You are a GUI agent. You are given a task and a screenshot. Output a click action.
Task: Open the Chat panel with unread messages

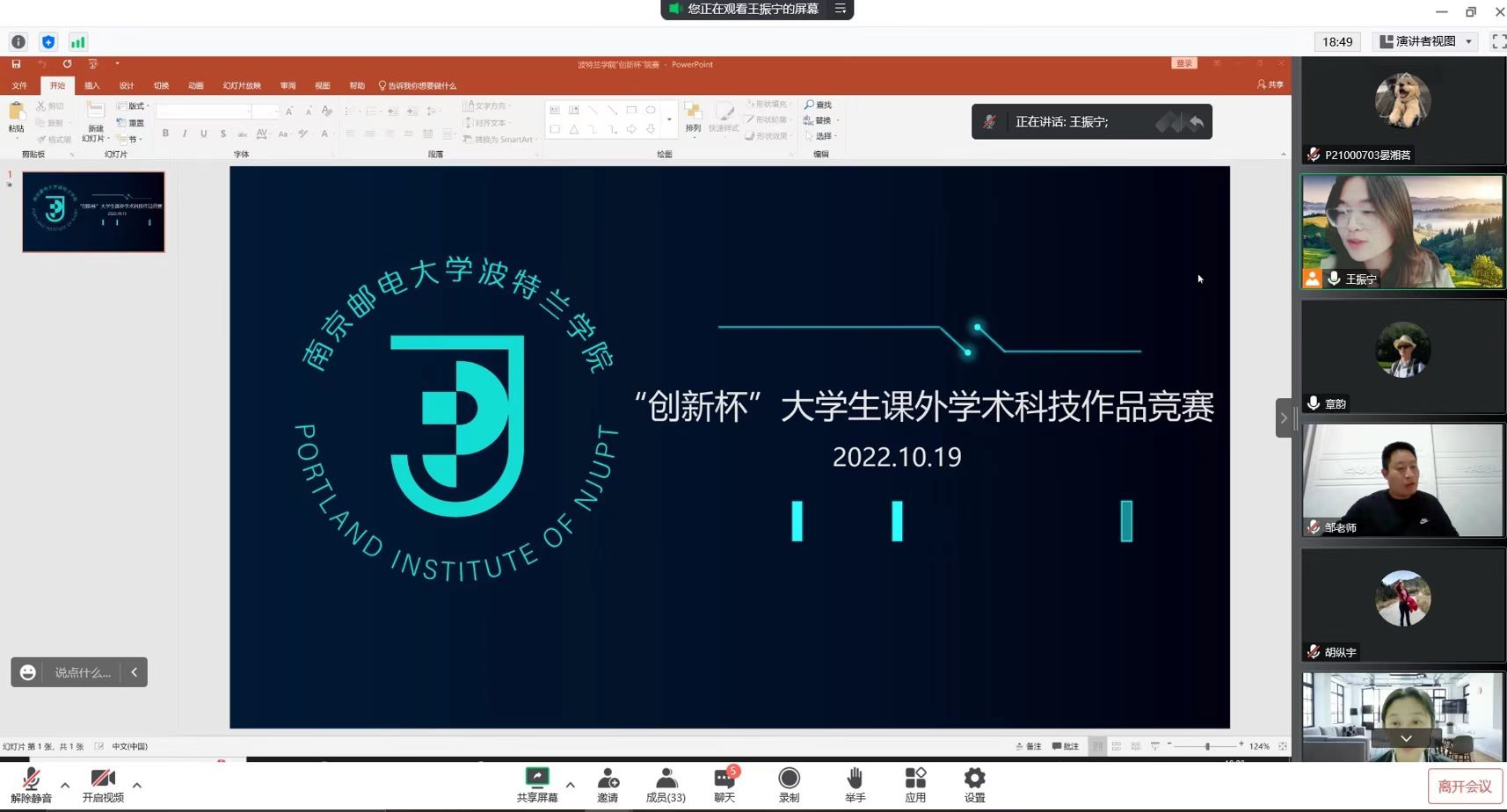[724, 779]
